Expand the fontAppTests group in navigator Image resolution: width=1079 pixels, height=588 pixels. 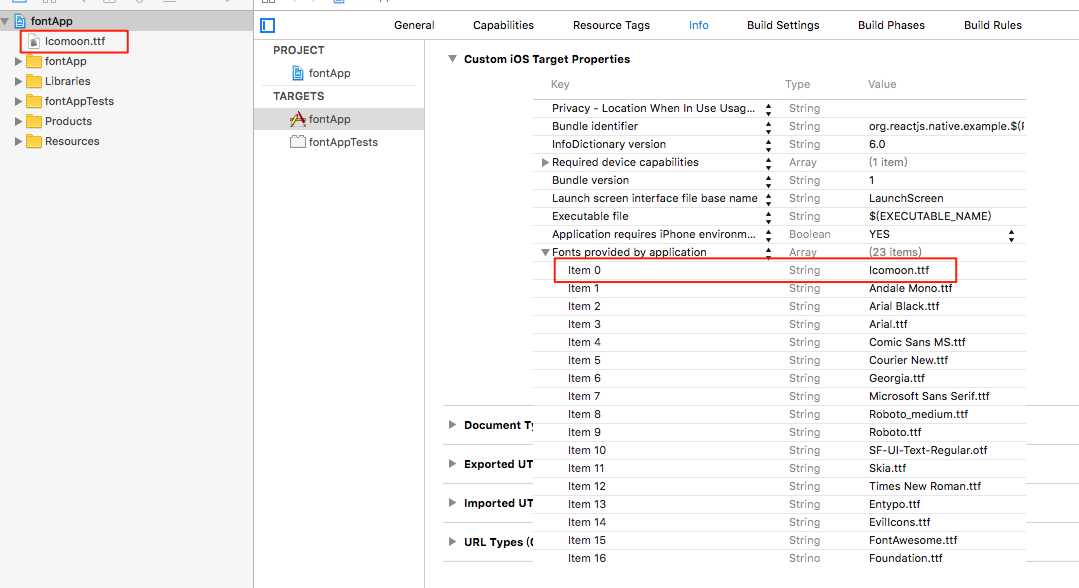pos(18,101)
